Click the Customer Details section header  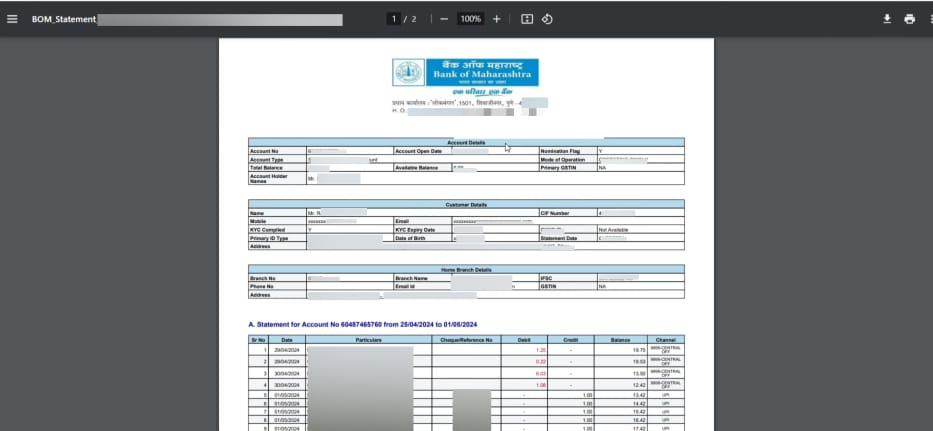[x=466, y=205]
